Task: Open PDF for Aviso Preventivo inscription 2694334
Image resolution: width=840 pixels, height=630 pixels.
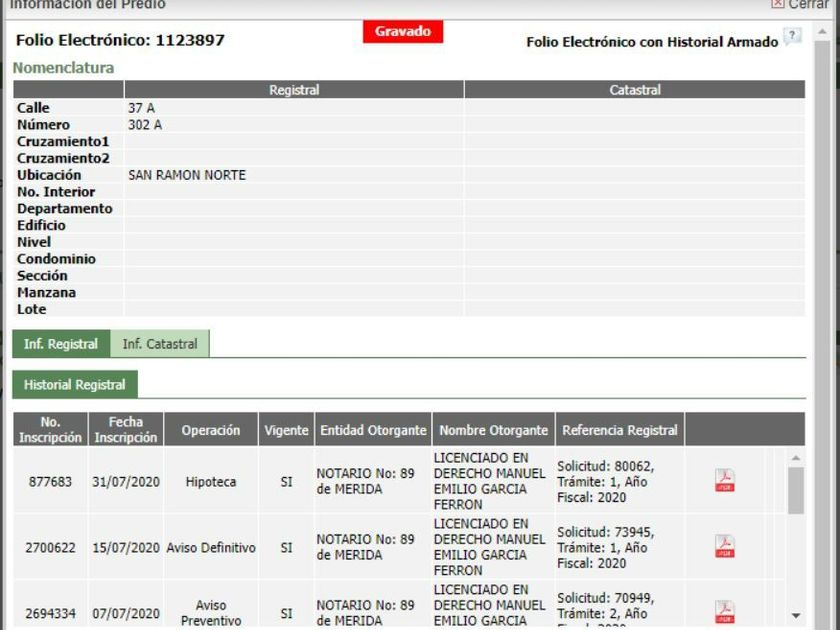Action: pyautogui.click(x=724, y=612)
